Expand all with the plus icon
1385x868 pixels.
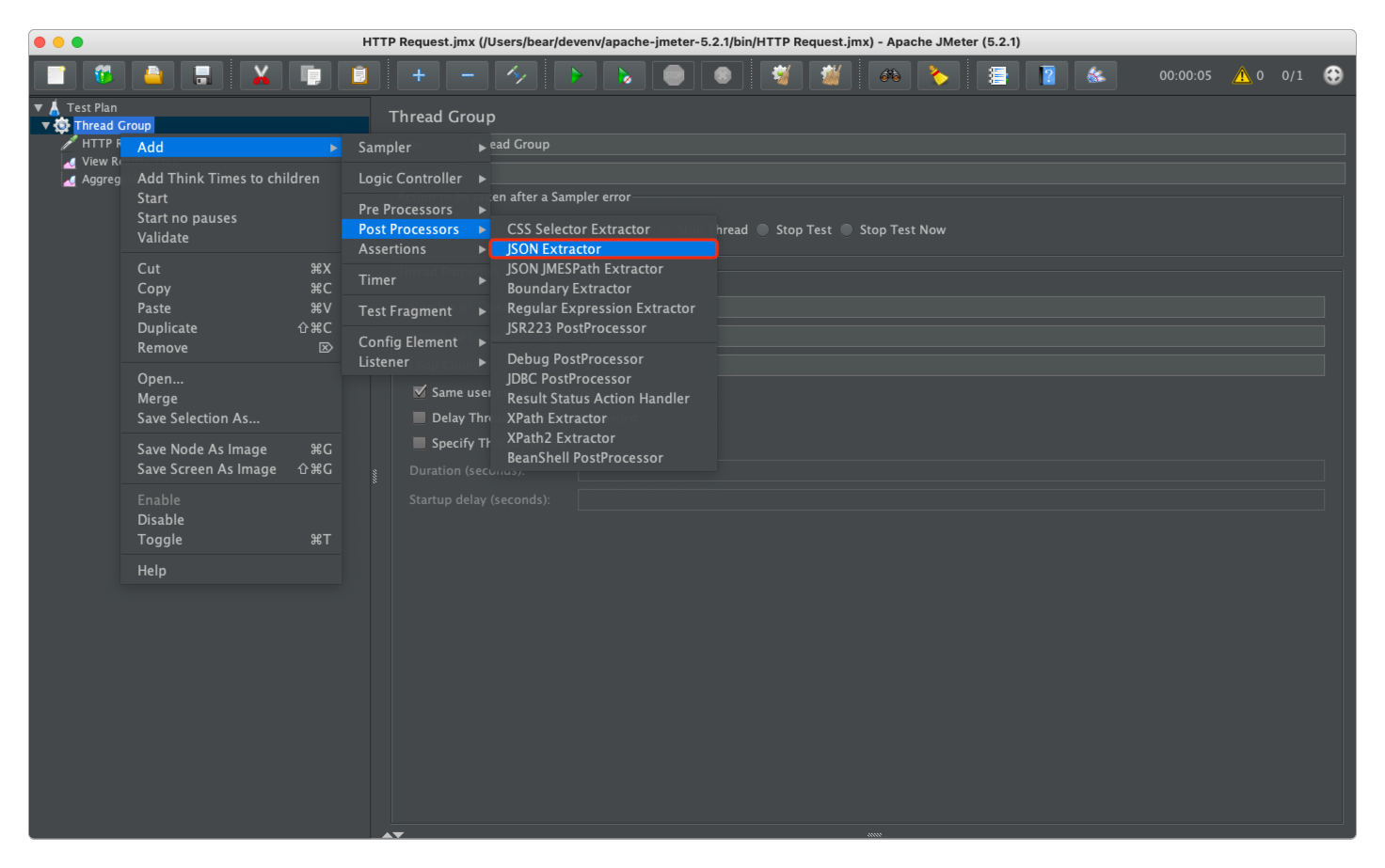pyautogui.click(x=419, y=75)
